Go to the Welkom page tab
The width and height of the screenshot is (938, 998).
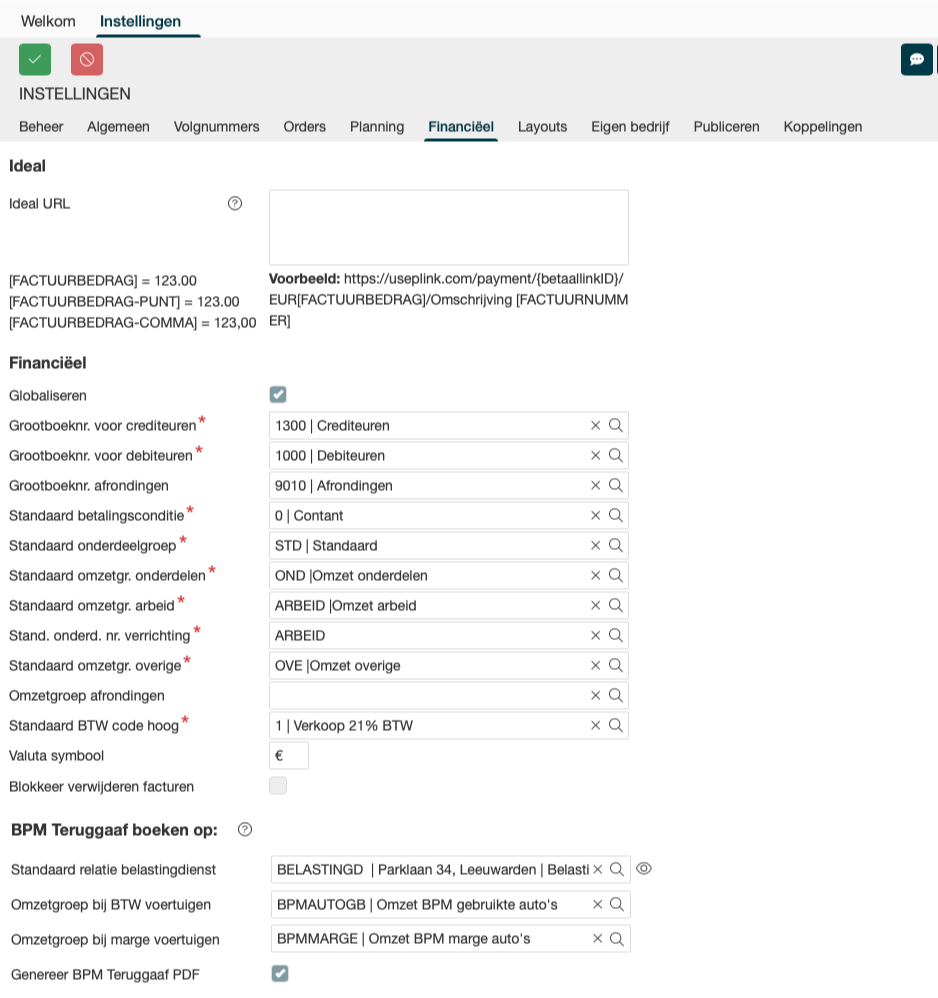[x=48, y=21]
